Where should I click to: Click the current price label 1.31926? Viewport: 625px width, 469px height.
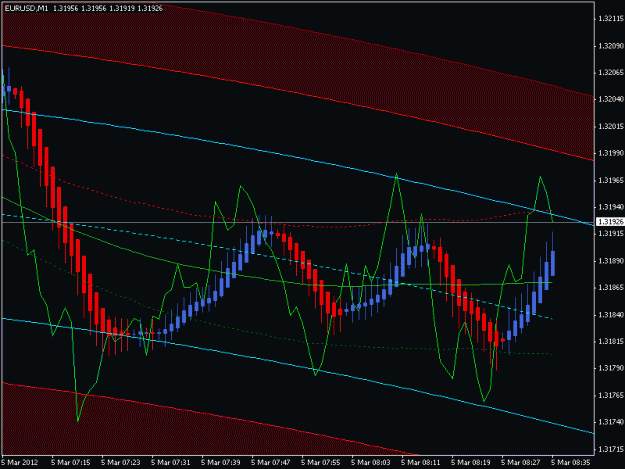611,222
